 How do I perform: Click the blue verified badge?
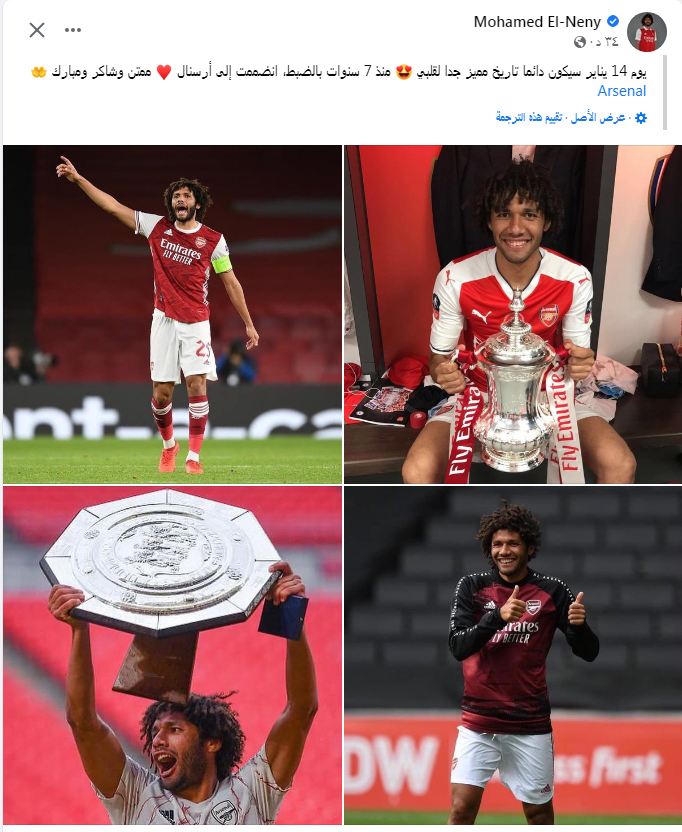click(612, 21)
